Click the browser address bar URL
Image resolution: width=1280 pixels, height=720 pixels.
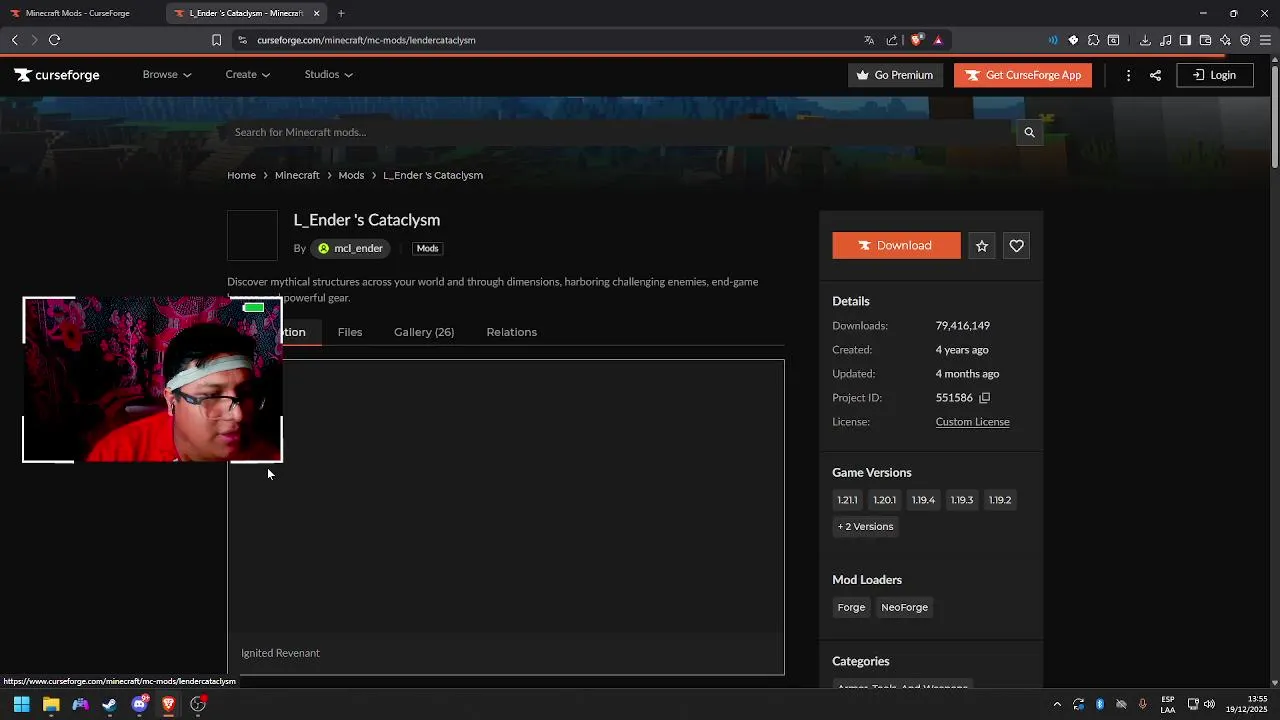point(366,40)
